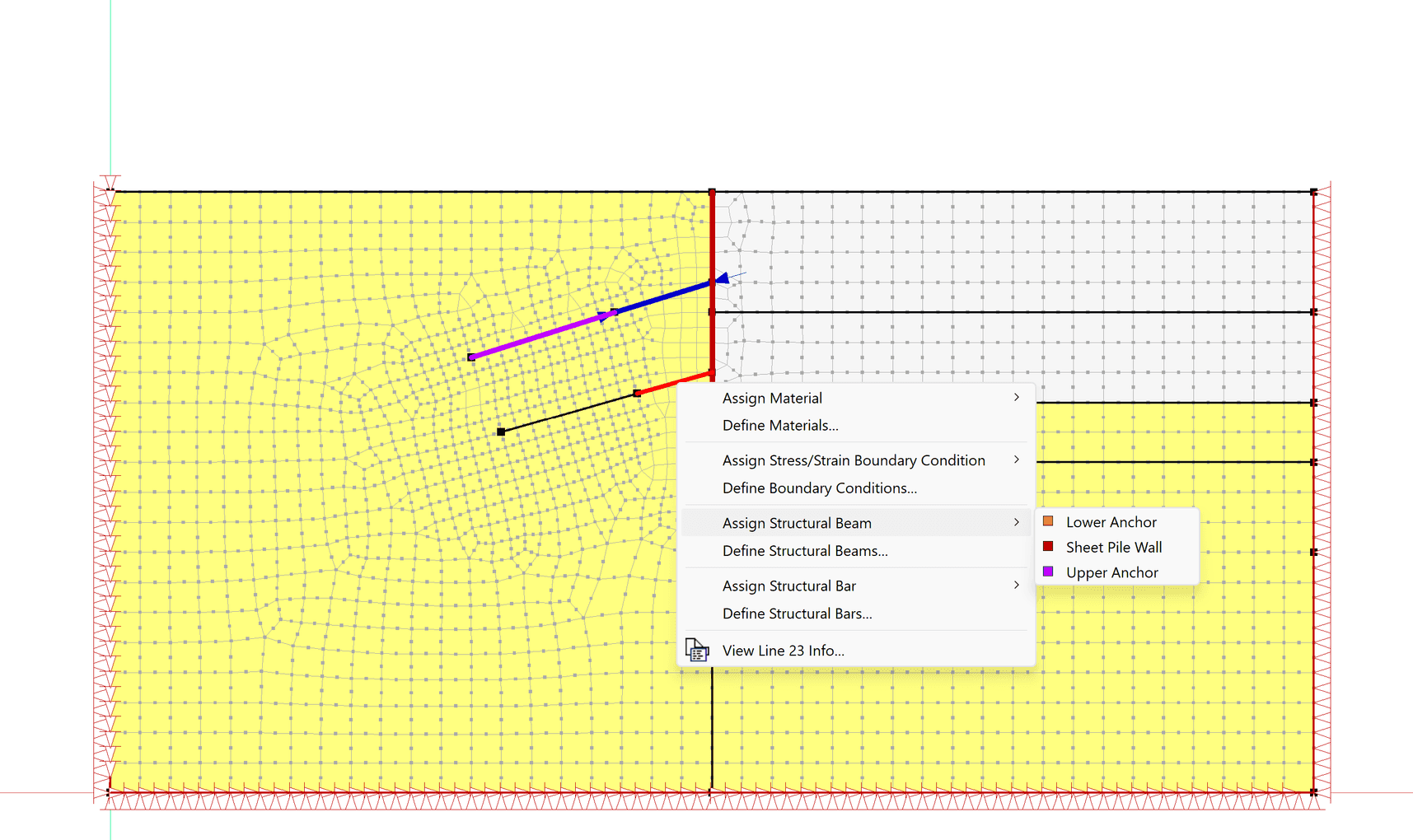The image size is (1413, 840).
Task: Select the red sheet pile wall line
Action: pyautogui.click(x=712, y=247)
